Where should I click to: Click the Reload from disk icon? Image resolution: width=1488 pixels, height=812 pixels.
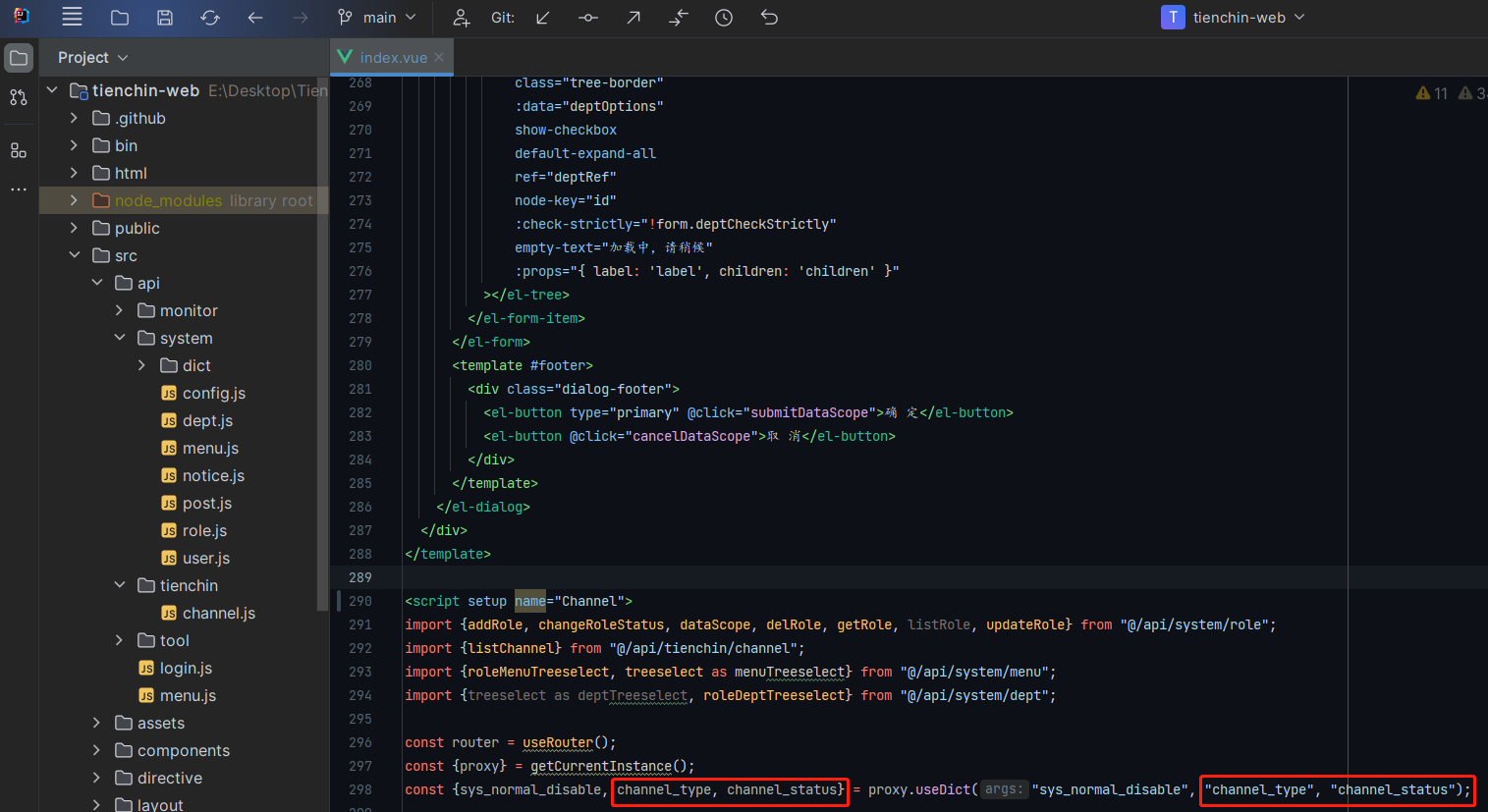coord(210,18)
